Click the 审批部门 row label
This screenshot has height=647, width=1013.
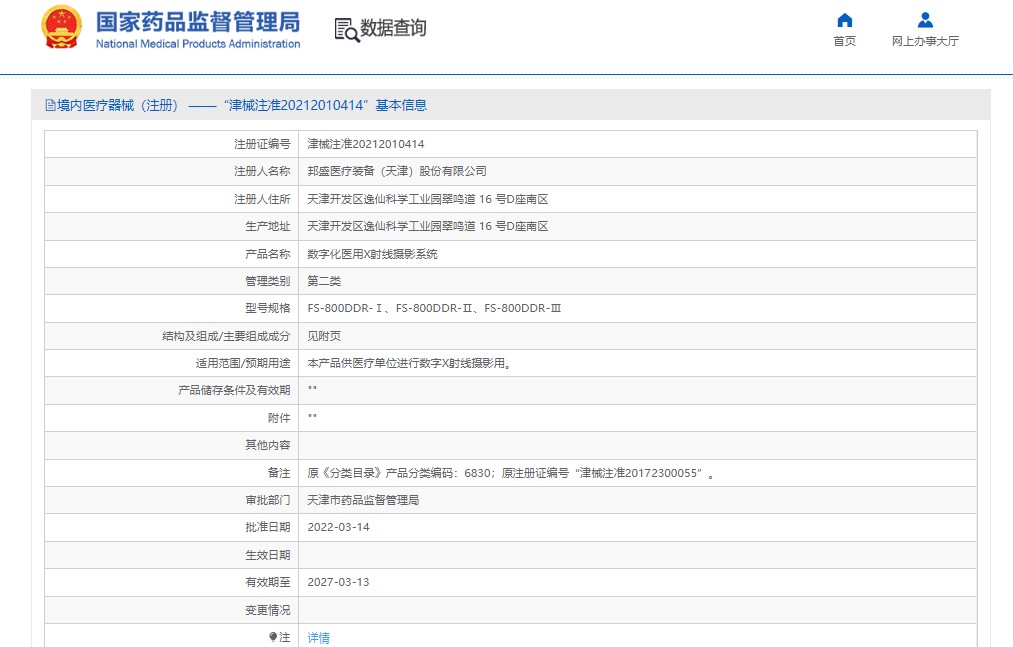267,500
